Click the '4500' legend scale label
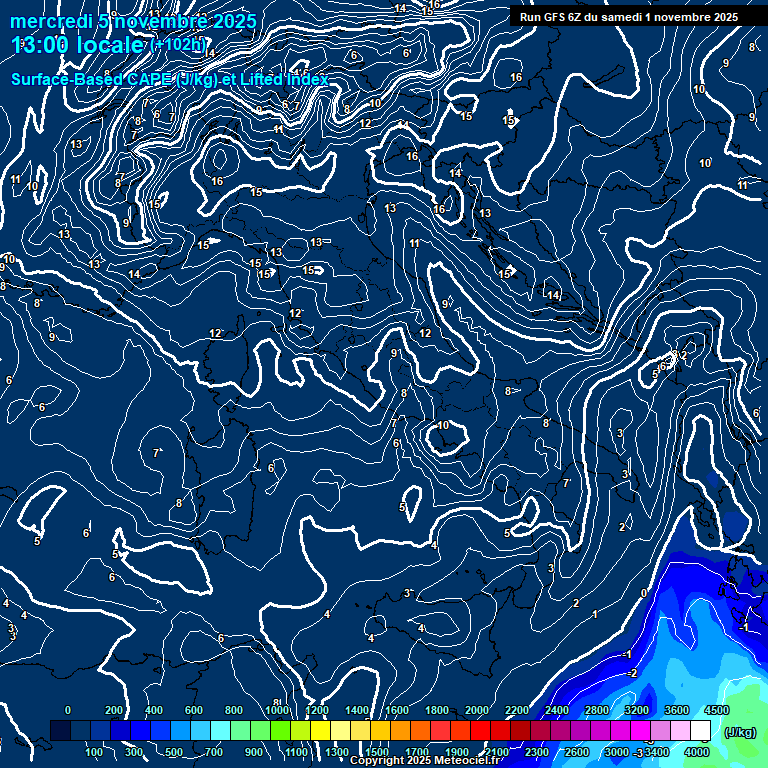The image size is (768, 768). tap(717, 710)
